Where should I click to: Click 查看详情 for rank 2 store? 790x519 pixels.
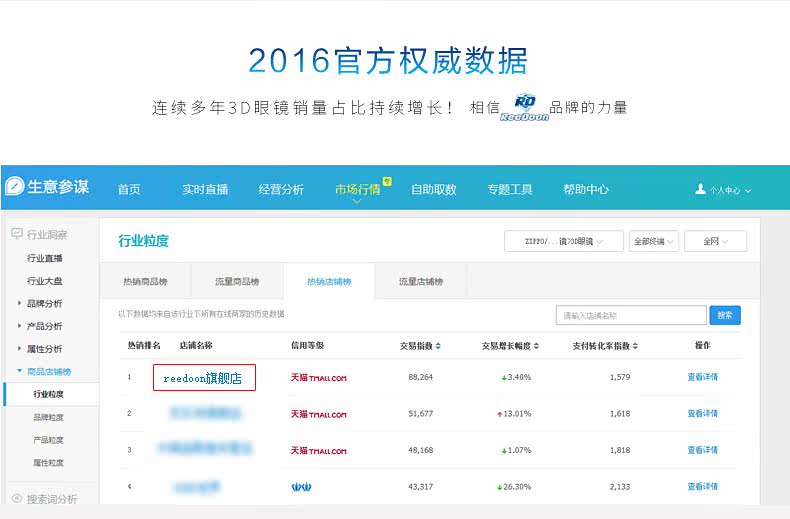coord(703,414)
